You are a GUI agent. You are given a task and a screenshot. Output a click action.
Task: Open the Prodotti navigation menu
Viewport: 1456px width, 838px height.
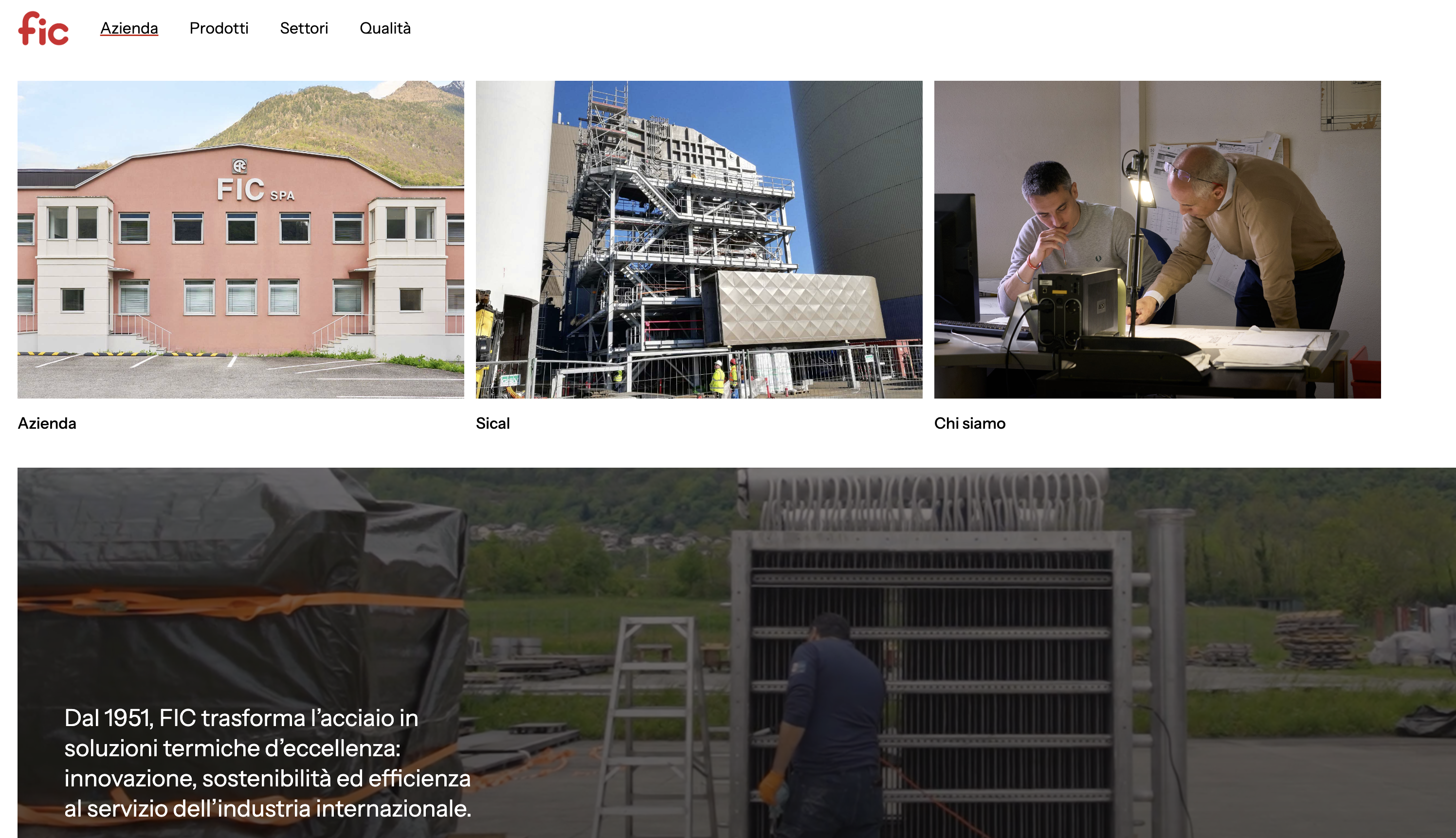click(218, 28)
